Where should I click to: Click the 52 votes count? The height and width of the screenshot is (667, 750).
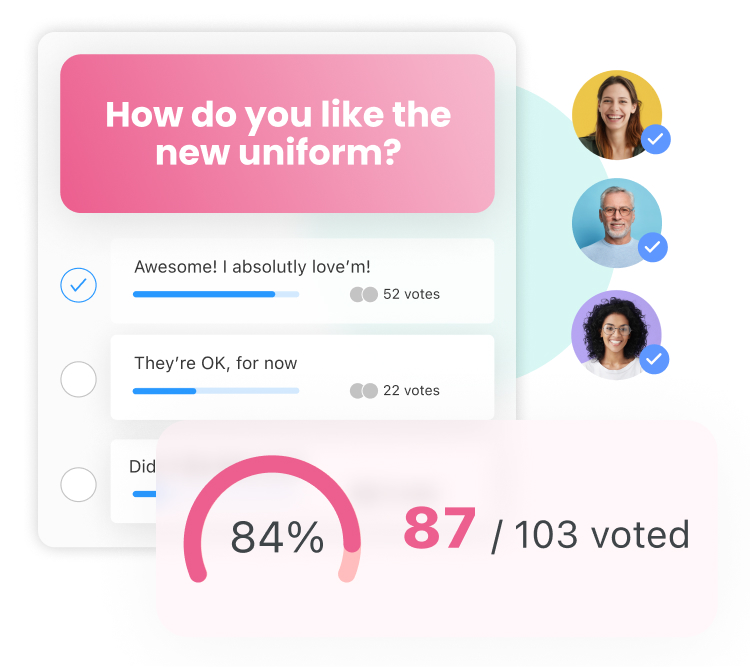[411, 295]
